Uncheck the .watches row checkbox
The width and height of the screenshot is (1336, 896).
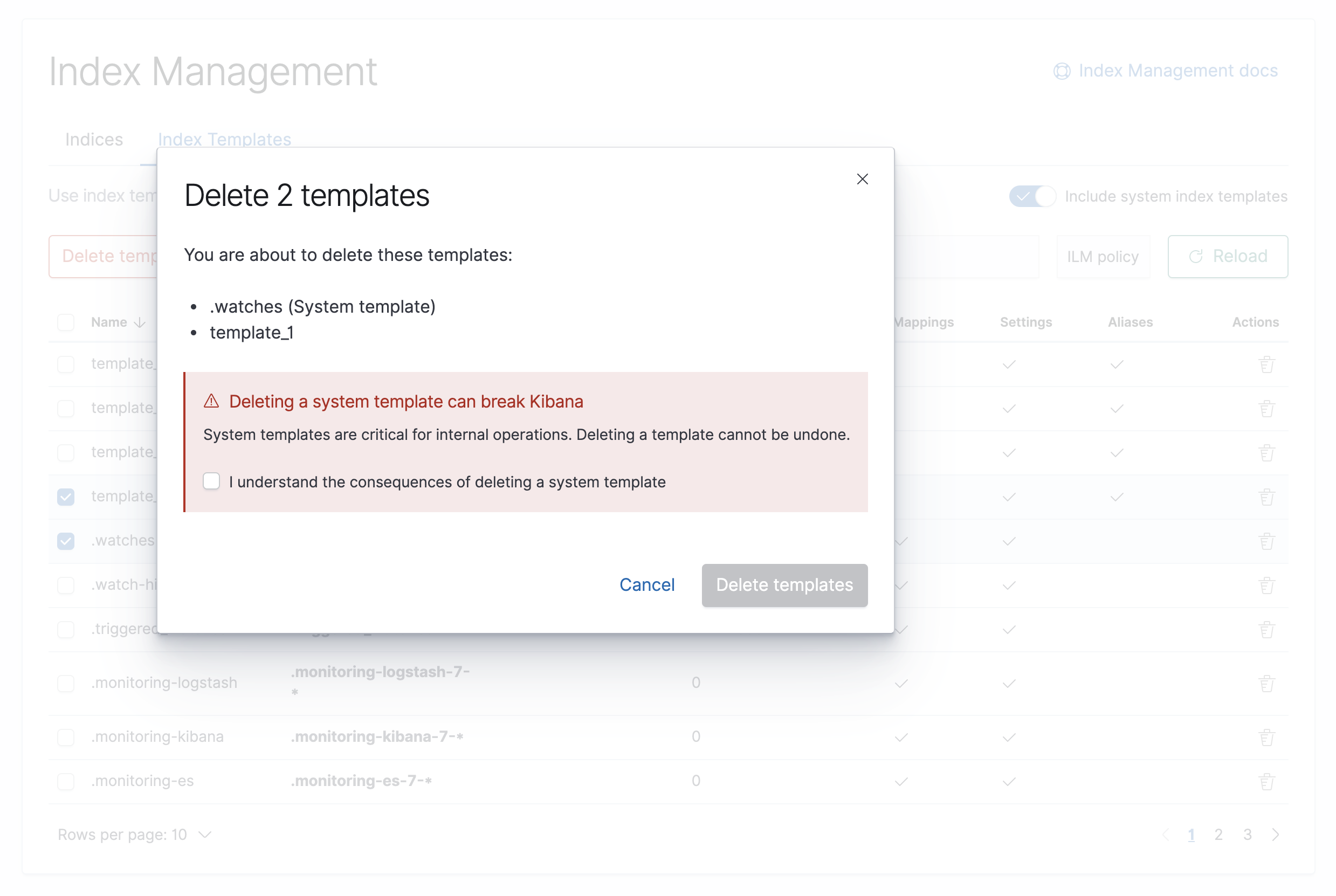tap(66, 541)
